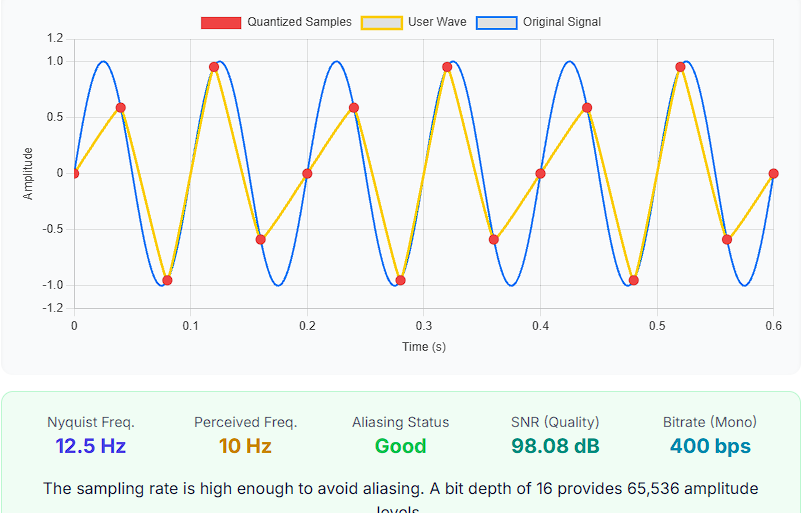Toggle the 'Original Signal' legend text
The image size is (805, 513).
562,22
